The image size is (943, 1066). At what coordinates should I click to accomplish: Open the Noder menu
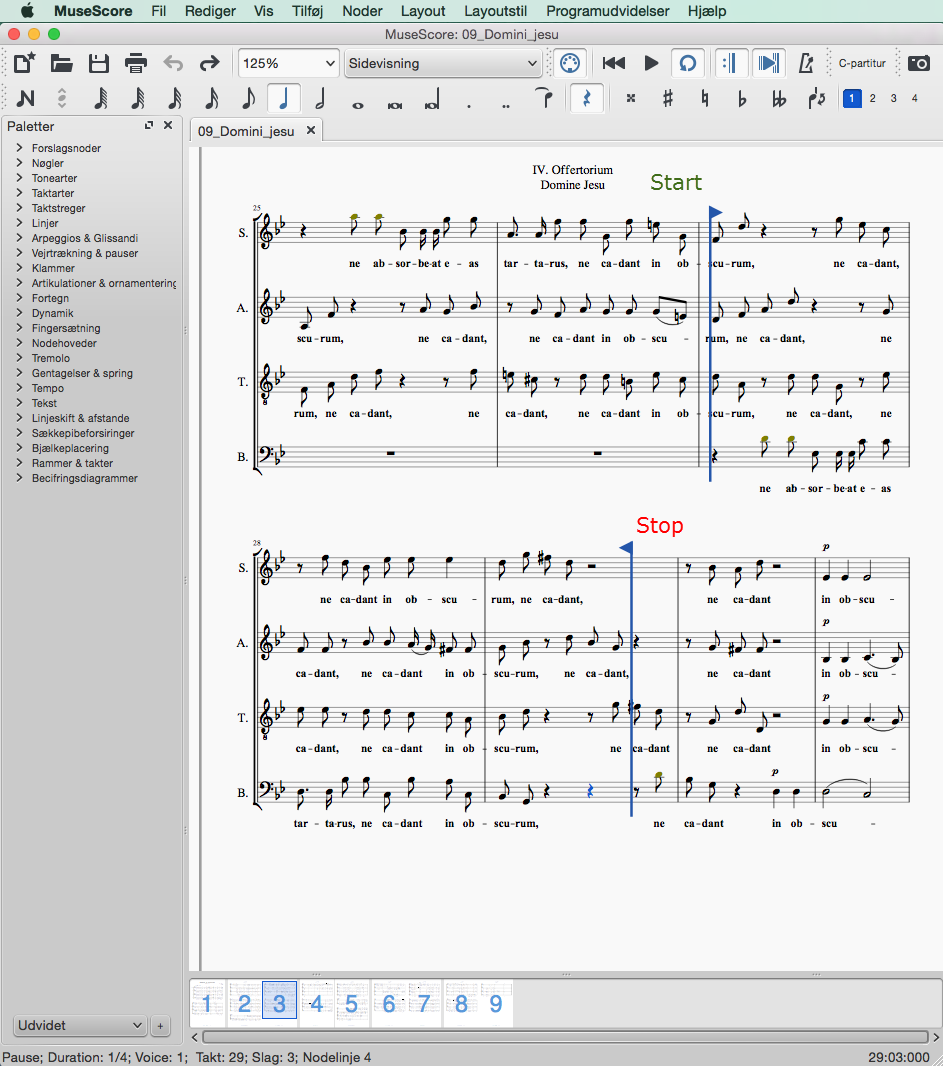[x=362, y=11]
